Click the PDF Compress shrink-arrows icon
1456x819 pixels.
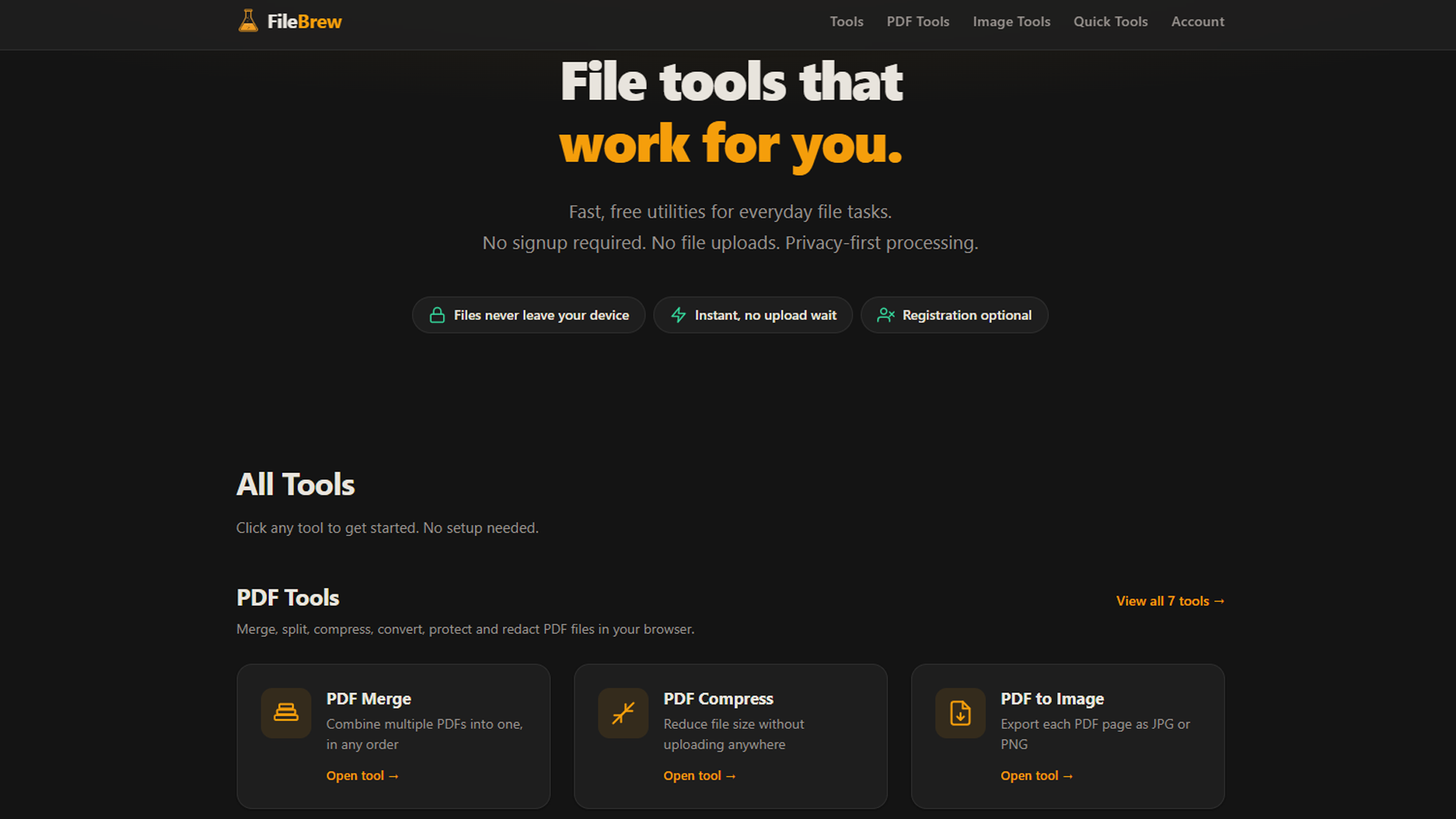click(x=623, y=713)
